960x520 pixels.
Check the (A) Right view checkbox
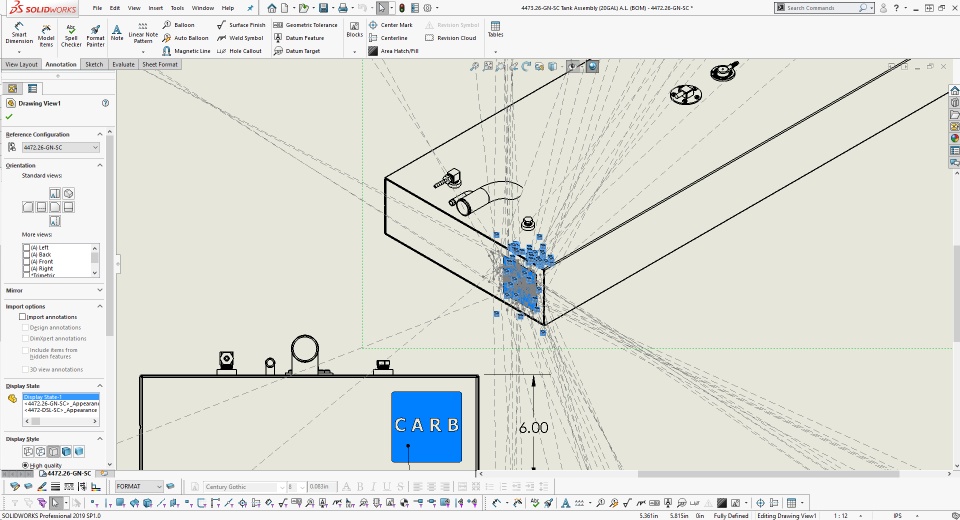[x=26, y=269]
